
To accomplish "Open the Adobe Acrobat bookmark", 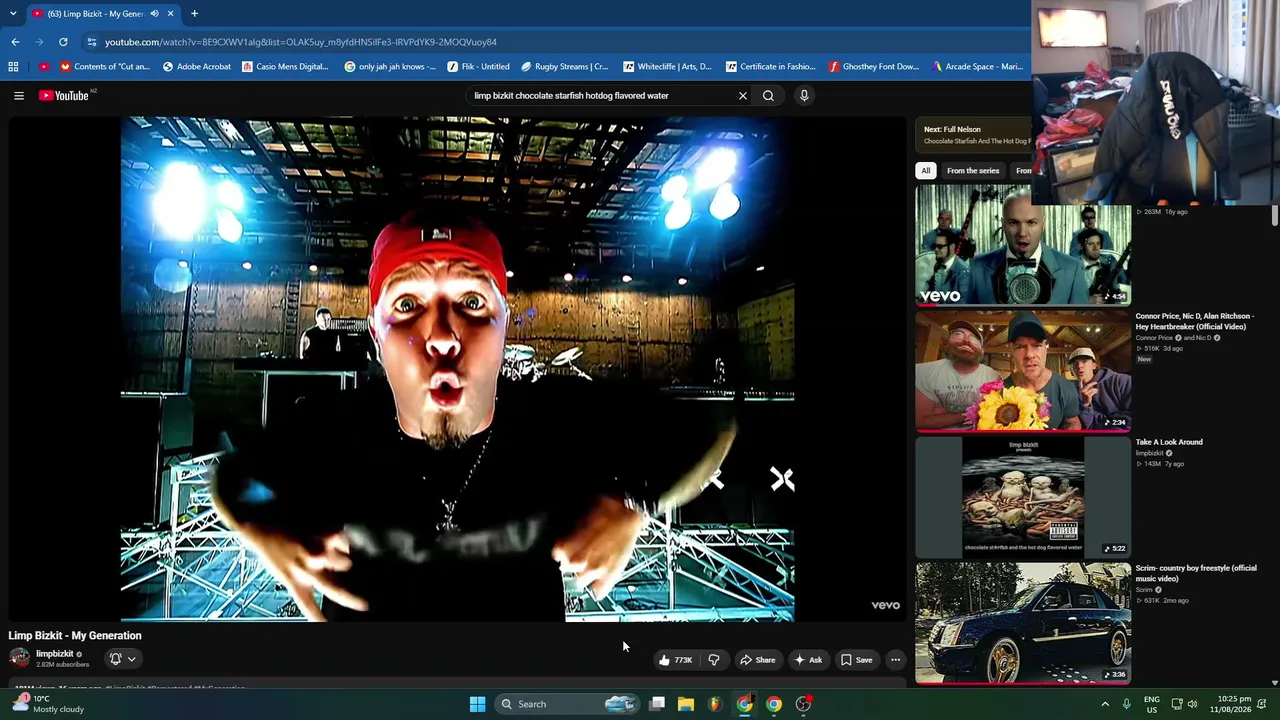I will 196,67.
